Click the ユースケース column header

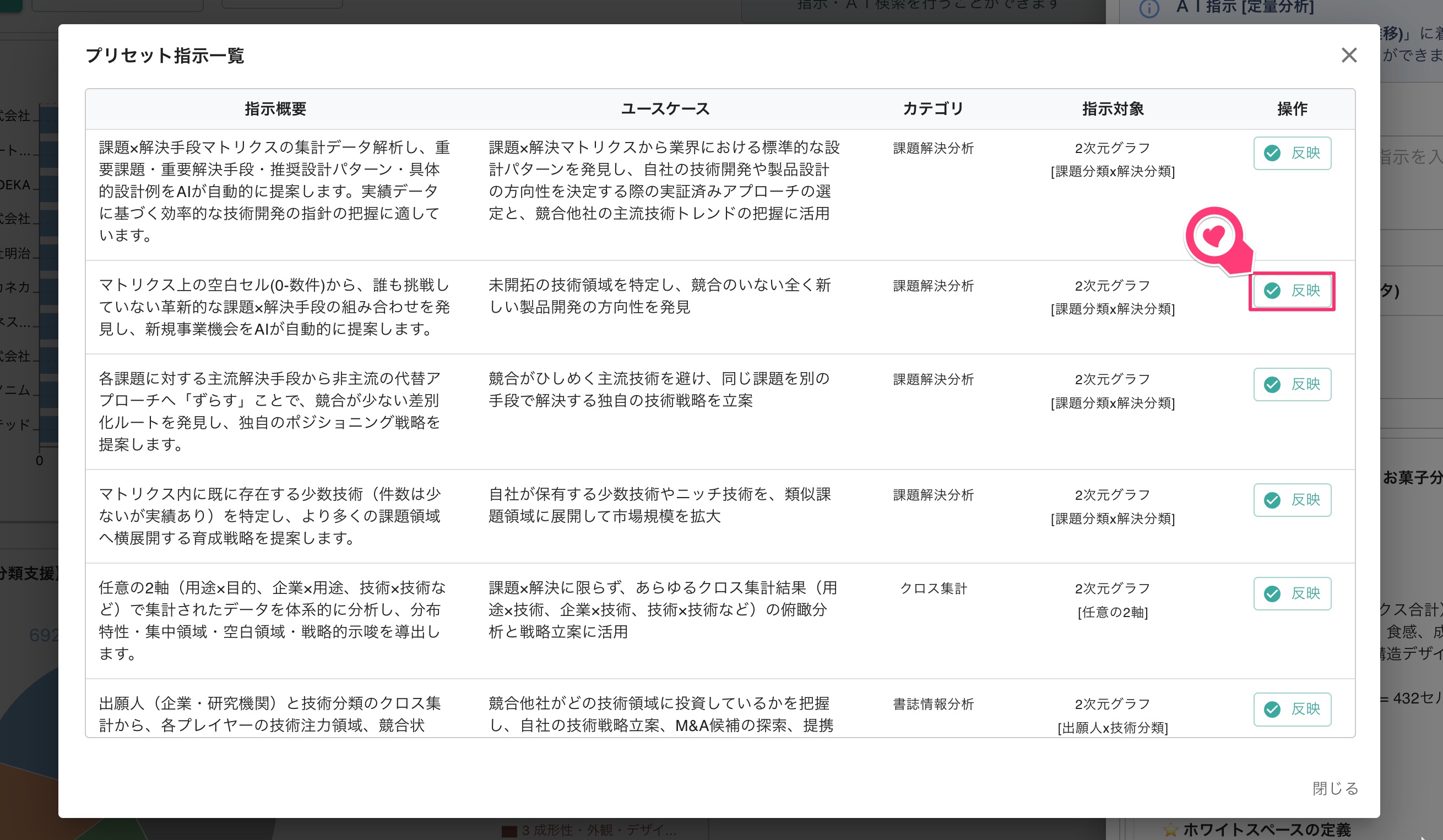[665, 109]
